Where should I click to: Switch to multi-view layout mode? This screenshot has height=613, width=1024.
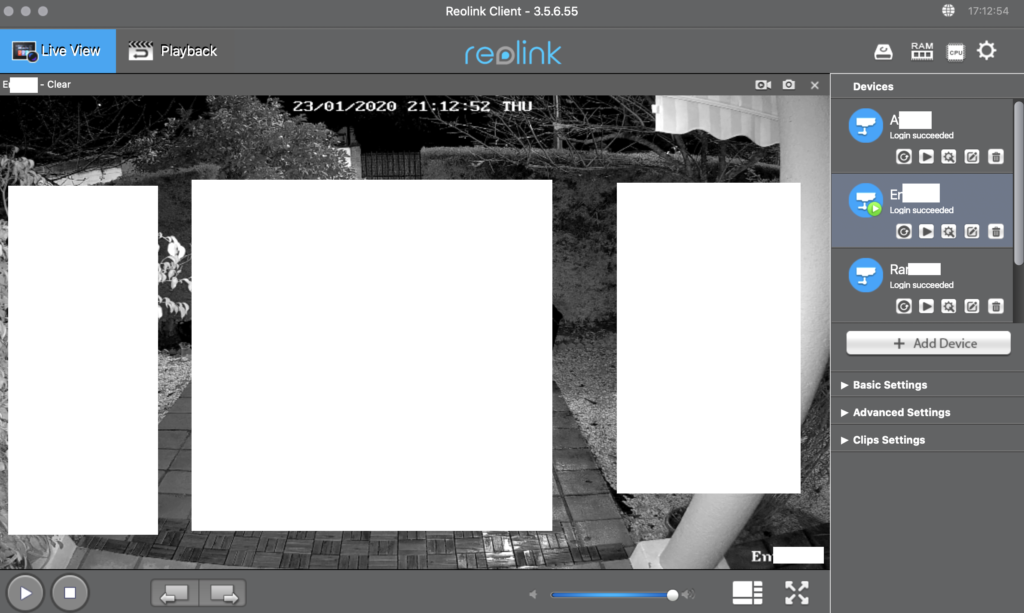pos(746,592)
